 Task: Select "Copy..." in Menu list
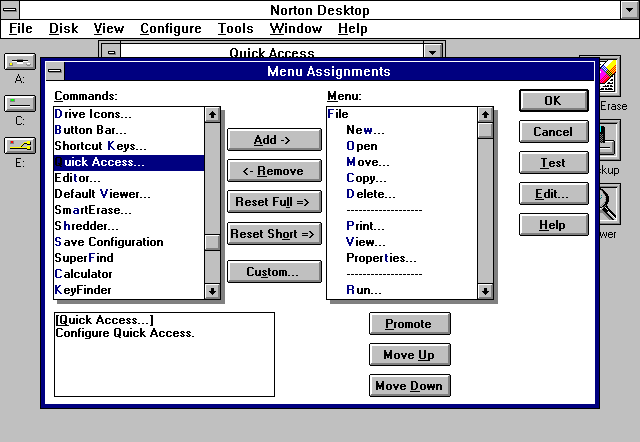coord(402,178)
